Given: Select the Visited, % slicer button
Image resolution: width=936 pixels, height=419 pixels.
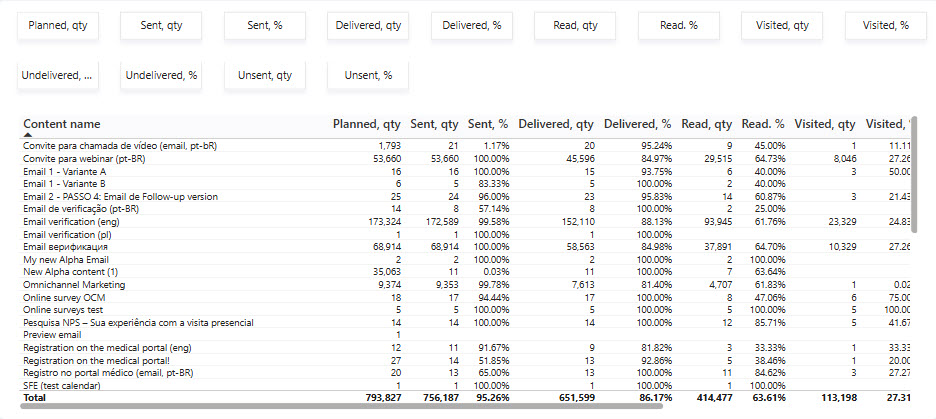Looking at the screenshot, I should pos(886,26).
